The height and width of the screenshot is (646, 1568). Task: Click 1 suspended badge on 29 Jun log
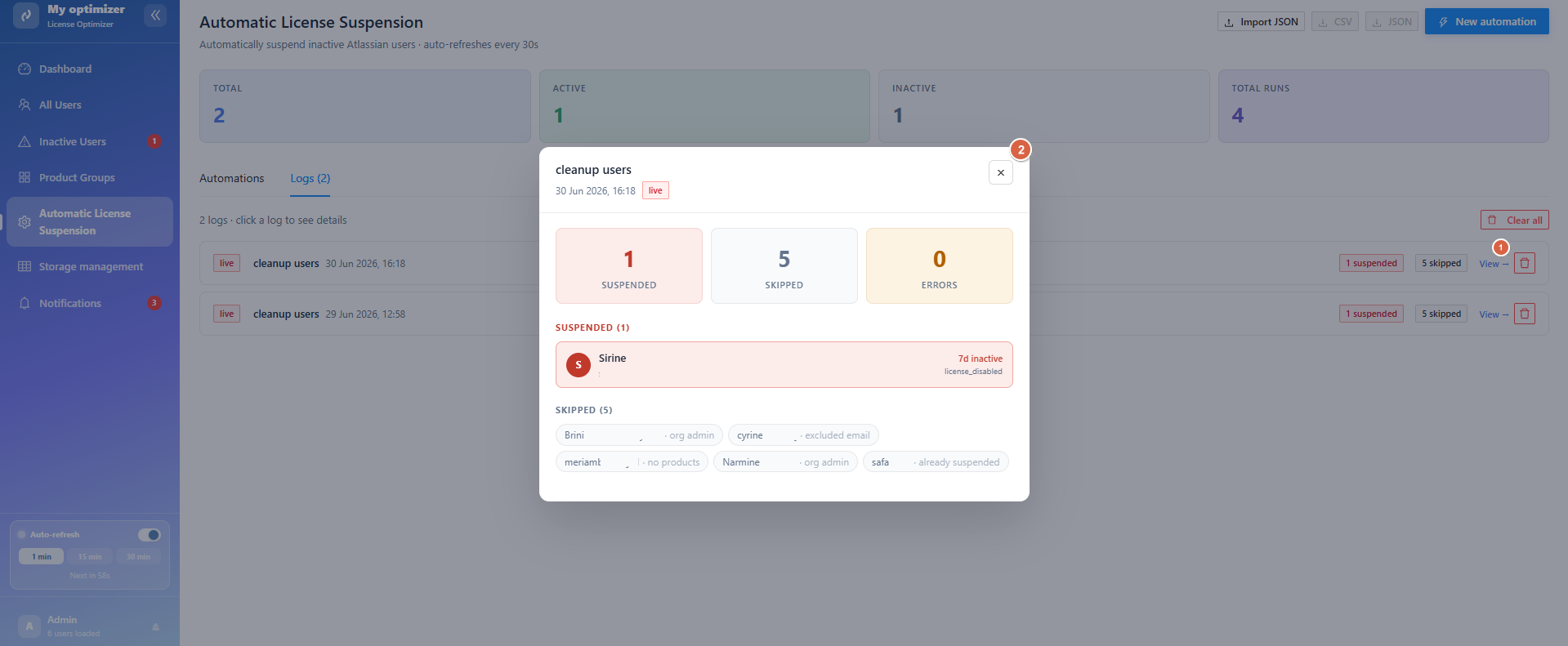[x=1371, y=314]
